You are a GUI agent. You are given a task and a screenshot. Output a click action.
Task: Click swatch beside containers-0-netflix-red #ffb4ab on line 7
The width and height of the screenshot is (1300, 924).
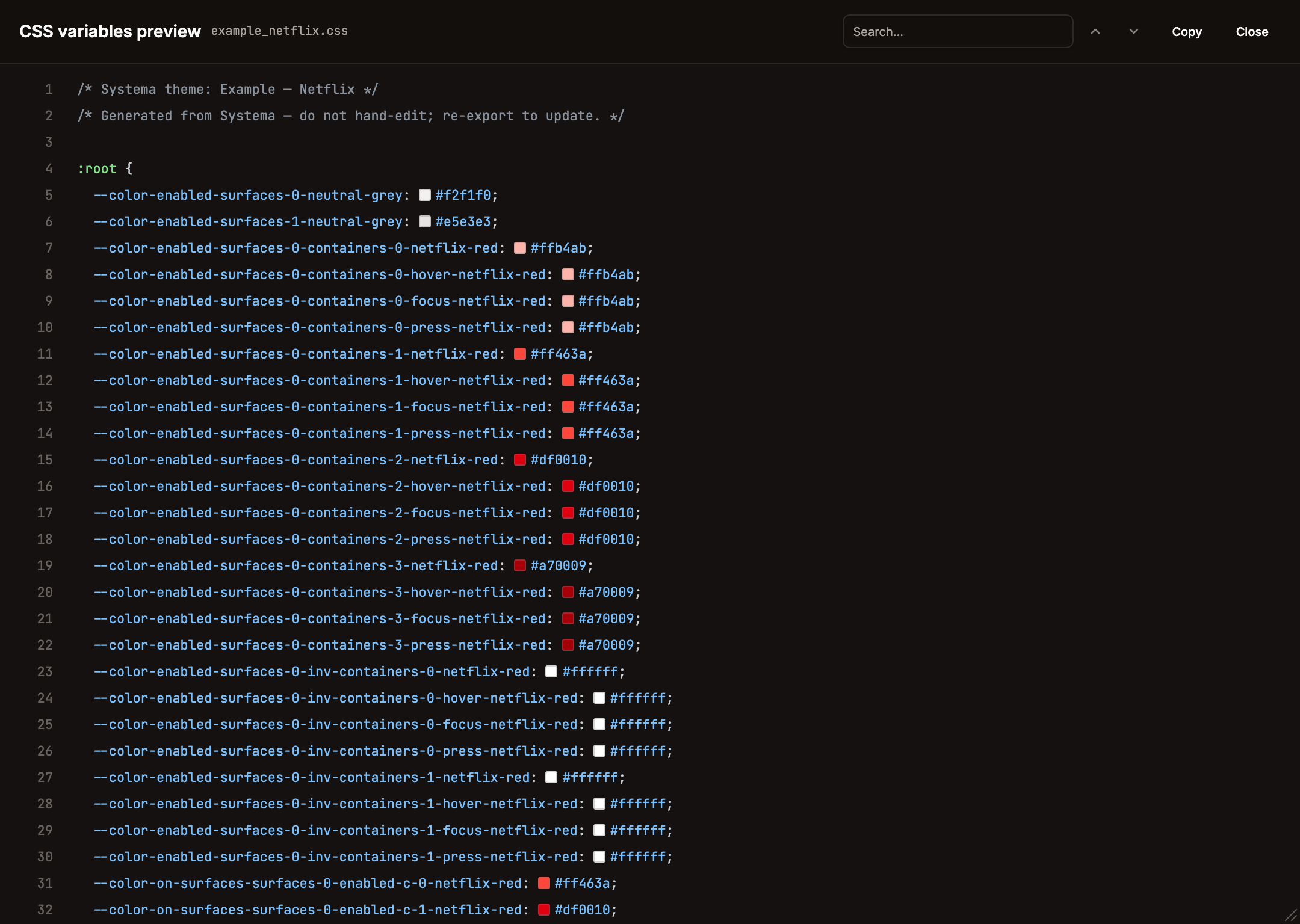coord(520,248)
